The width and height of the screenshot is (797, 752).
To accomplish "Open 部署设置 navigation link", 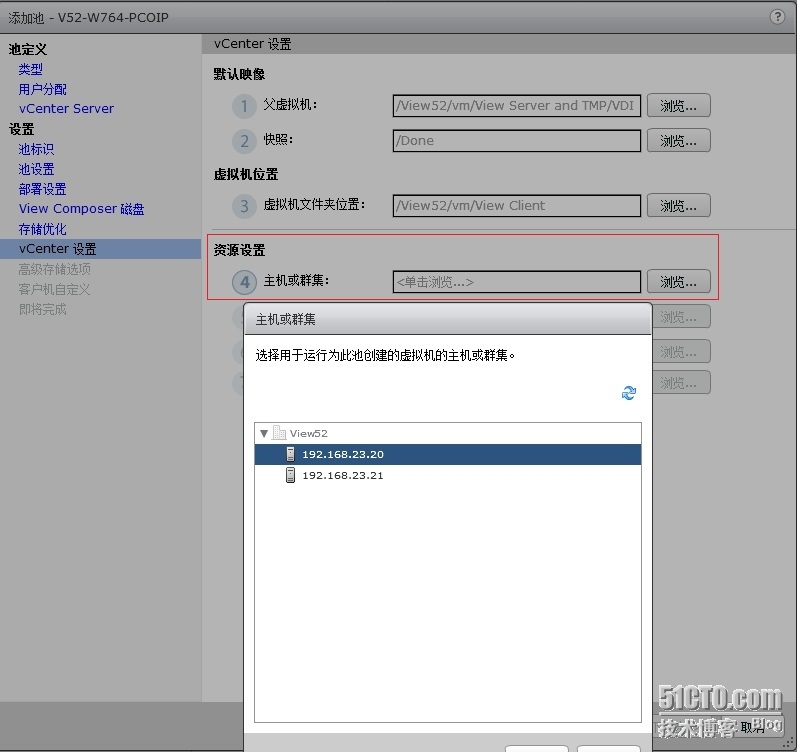I will click(x=43, y=189).
